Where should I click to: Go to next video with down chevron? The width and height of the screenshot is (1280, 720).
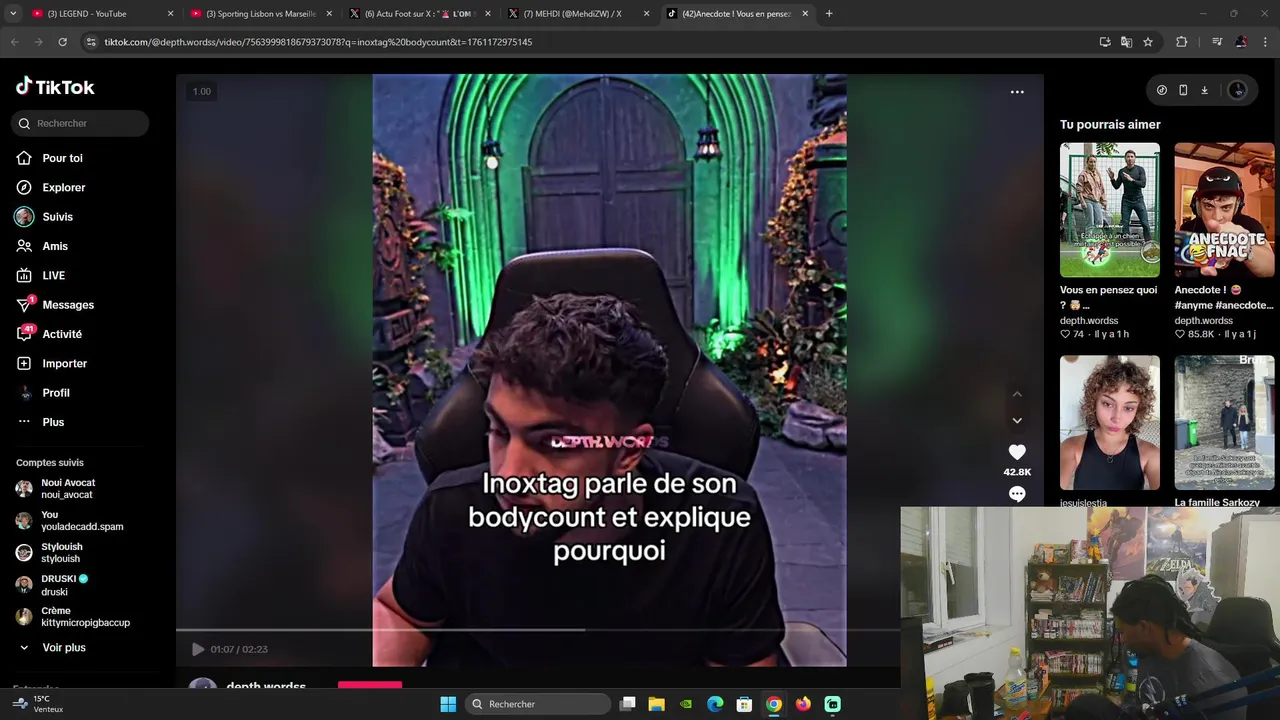[x=1017, y=421]
